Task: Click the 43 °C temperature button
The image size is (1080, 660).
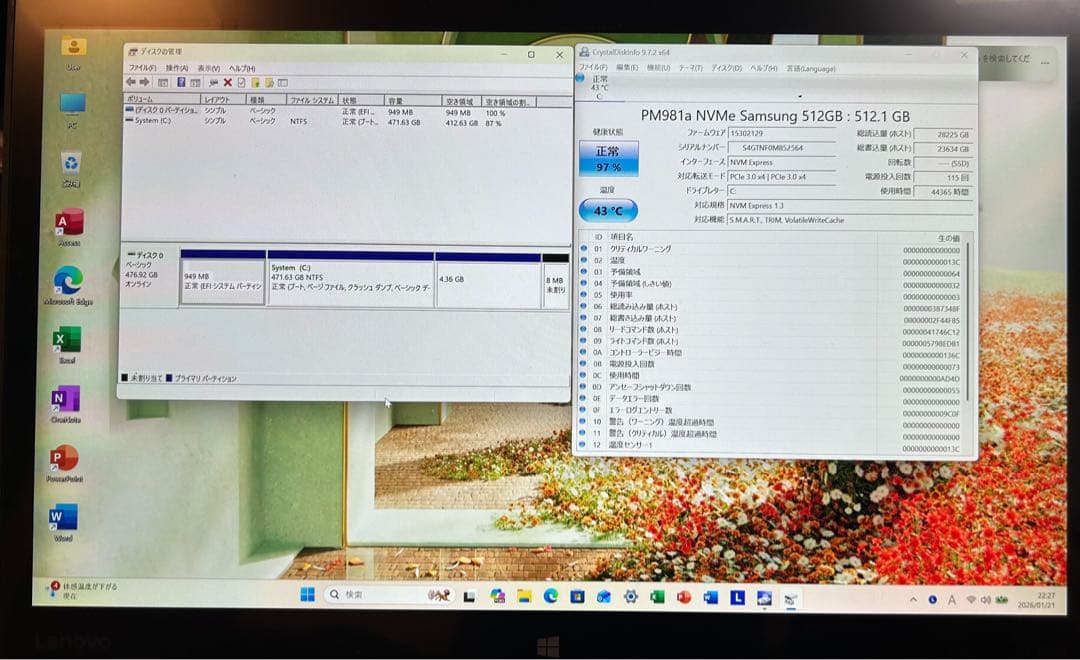Action: point(608,211)
